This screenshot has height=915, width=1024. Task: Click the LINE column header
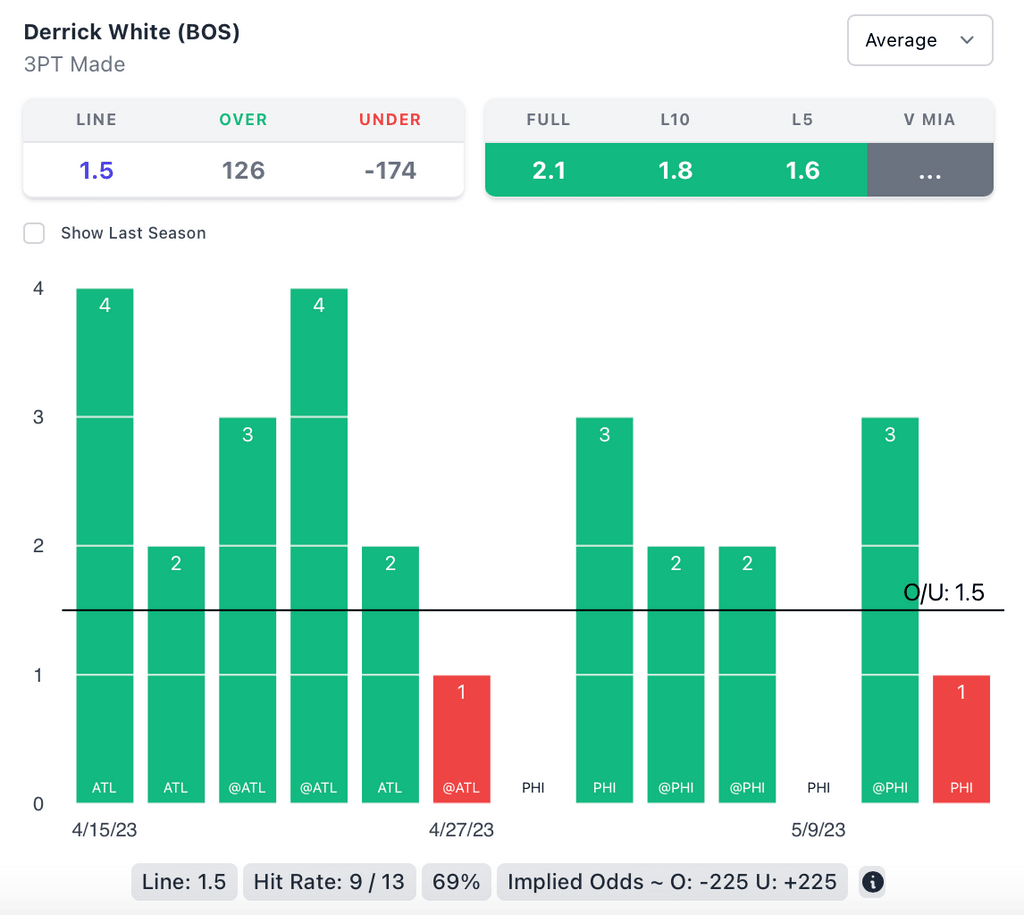click(96, 120)
